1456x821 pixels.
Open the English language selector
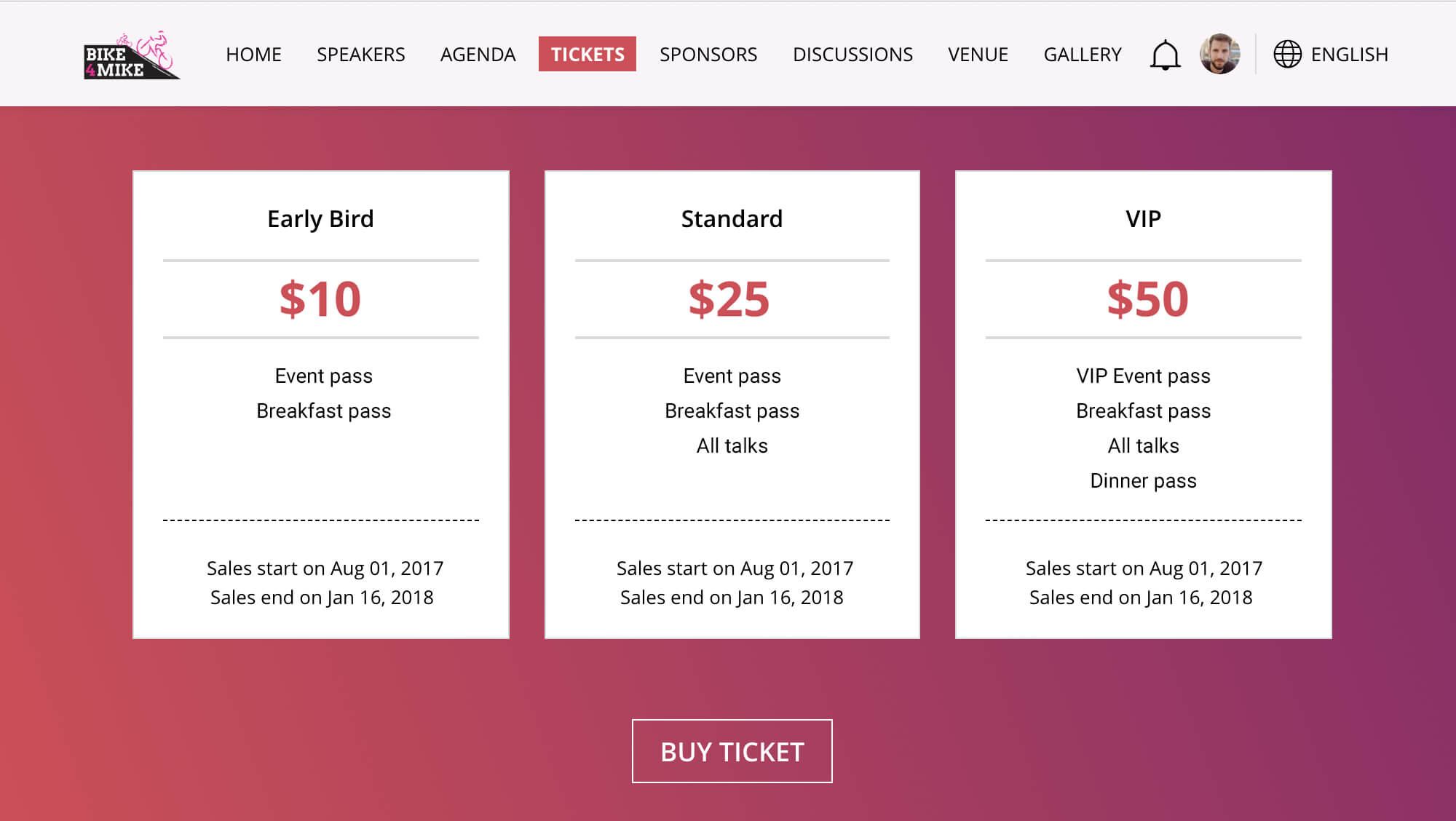(1349, 54)
